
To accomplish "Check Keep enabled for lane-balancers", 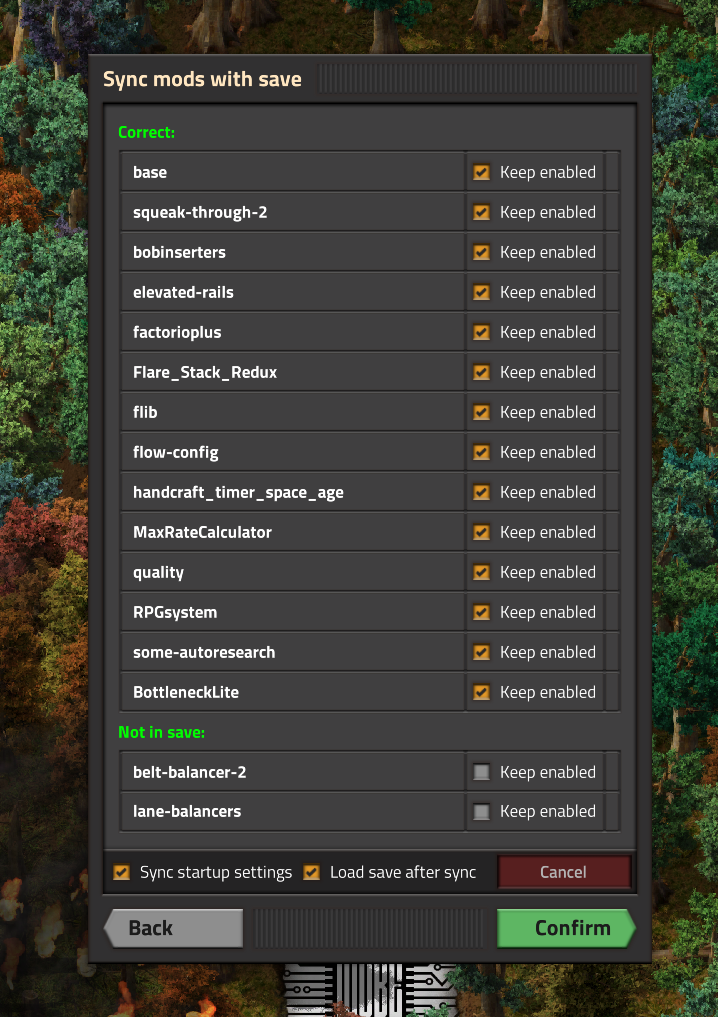I will 482,812.
